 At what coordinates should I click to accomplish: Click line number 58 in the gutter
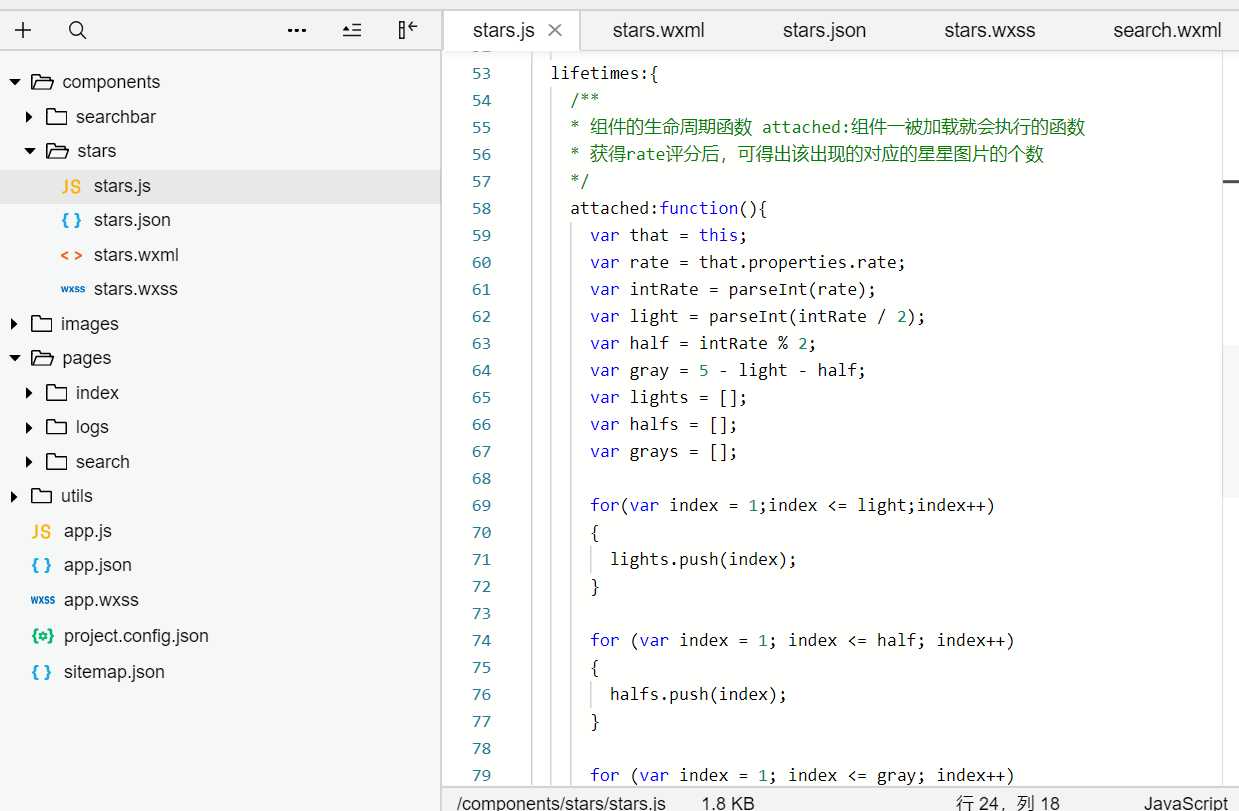tap(481, 208)
